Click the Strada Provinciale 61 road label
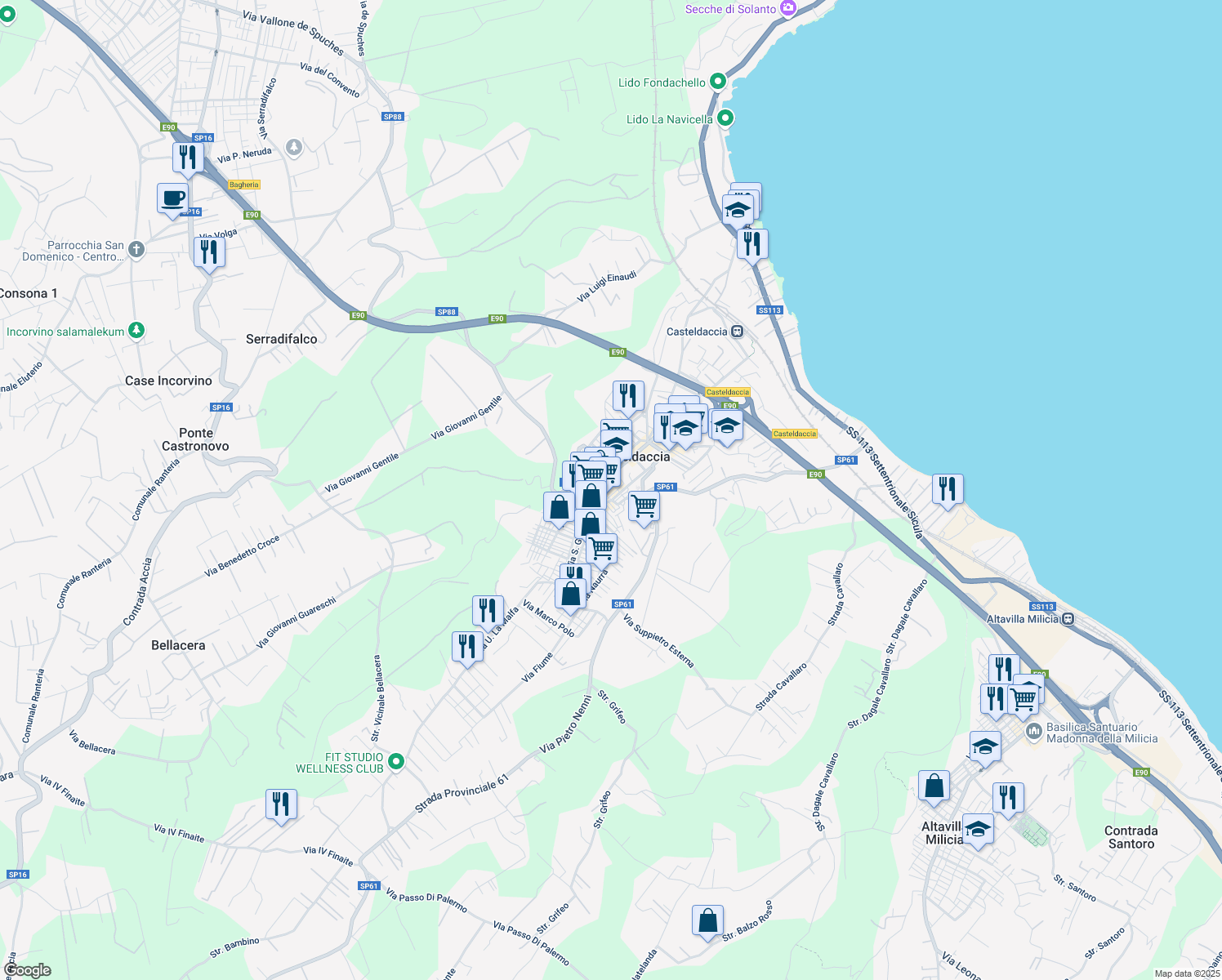Viewport: 1222px width, 980px height. (462, 793)
